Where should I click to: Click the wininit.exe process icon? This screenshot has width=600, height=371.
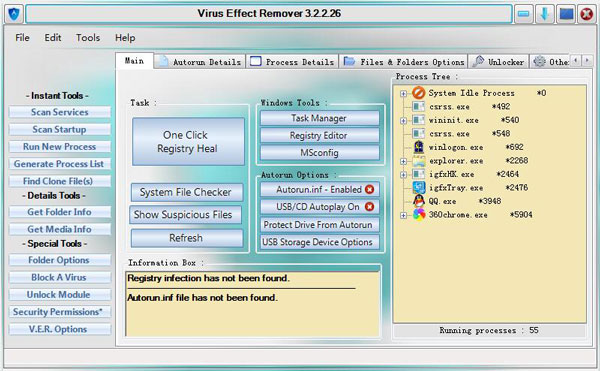[x=419, y=120]
